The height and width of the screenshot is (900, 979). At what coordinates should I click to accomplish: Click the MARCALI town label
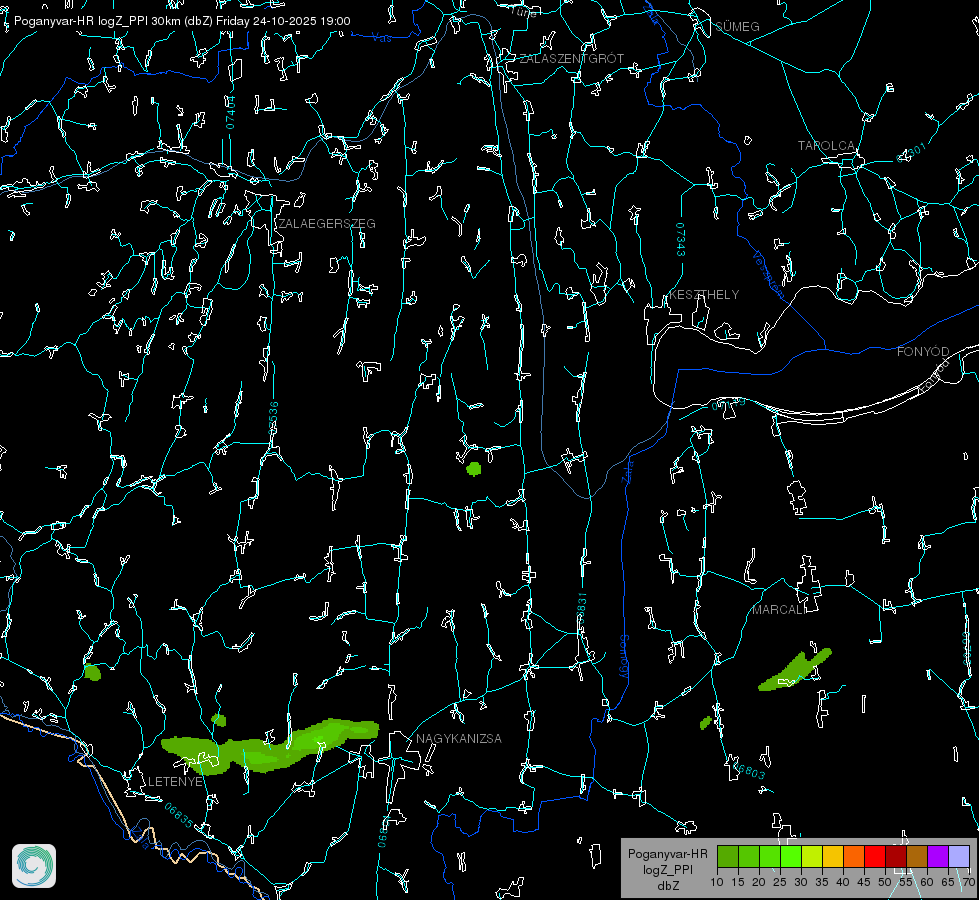point(777,609)
